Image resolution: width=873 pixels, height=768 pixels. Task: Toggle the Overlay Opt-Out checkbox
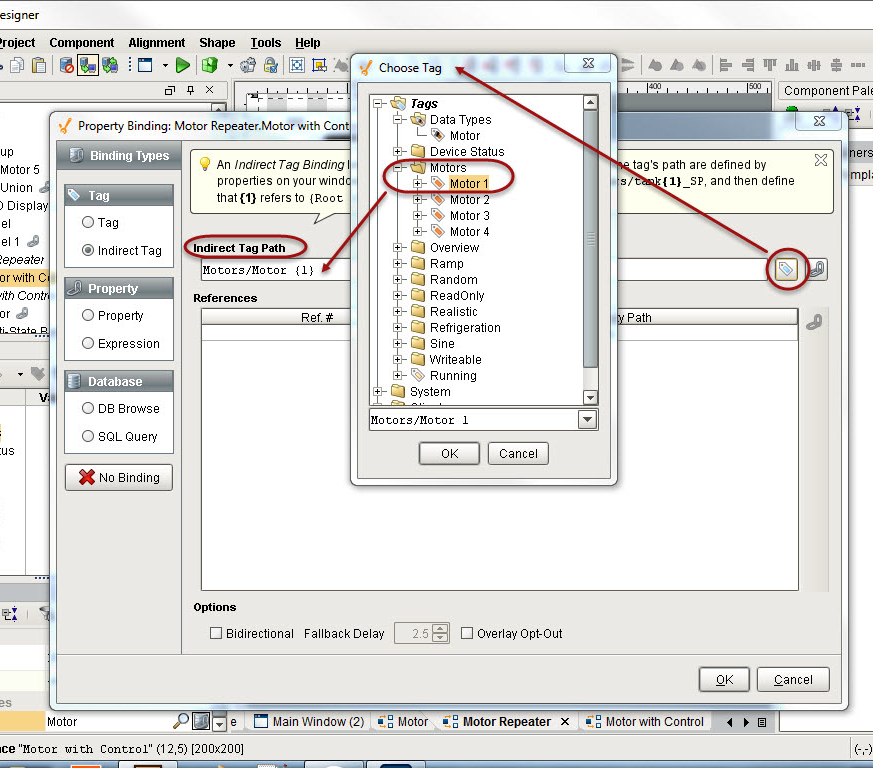467,634
